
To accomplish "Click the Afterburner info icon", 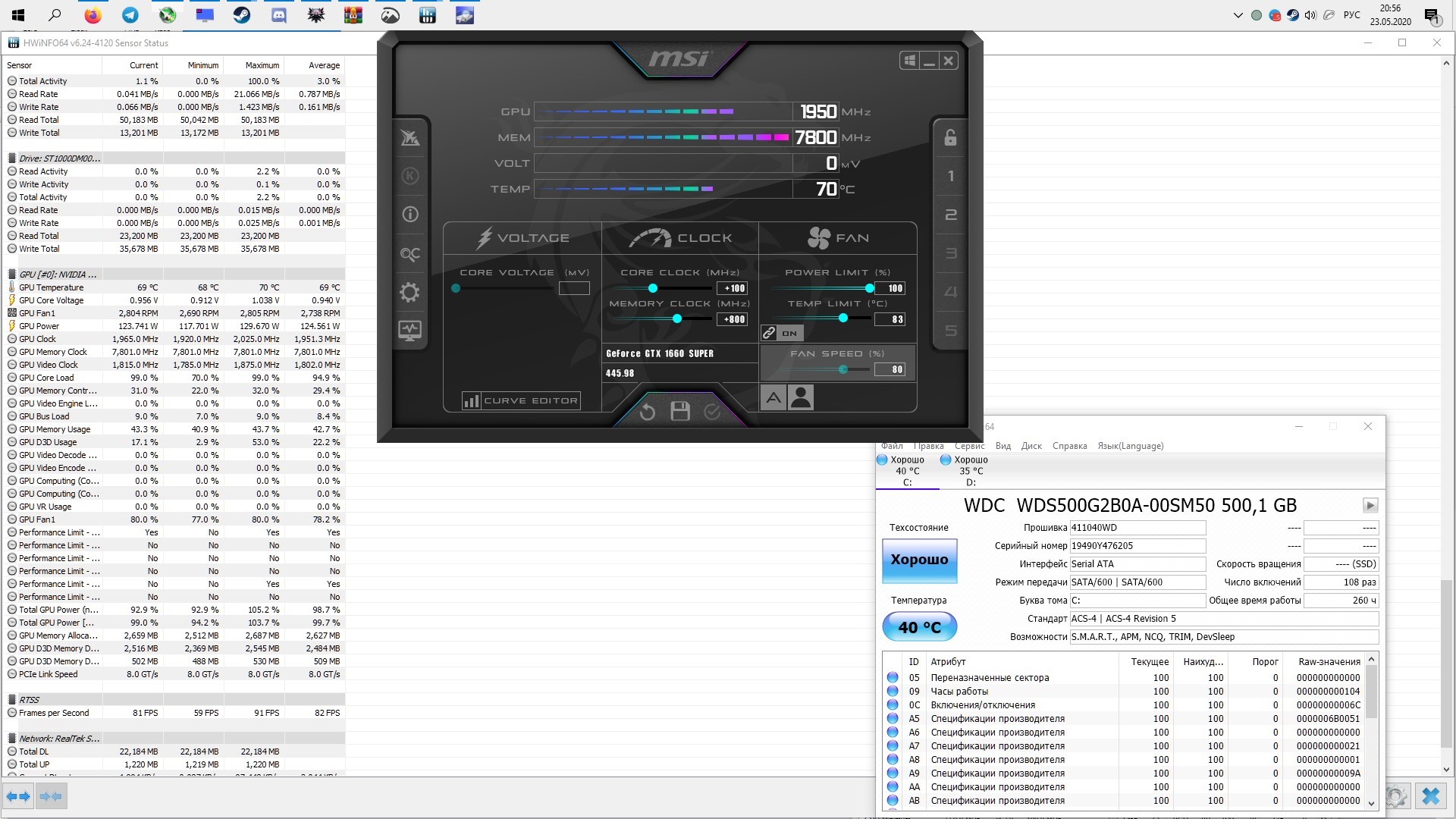I will pos(409,215).
